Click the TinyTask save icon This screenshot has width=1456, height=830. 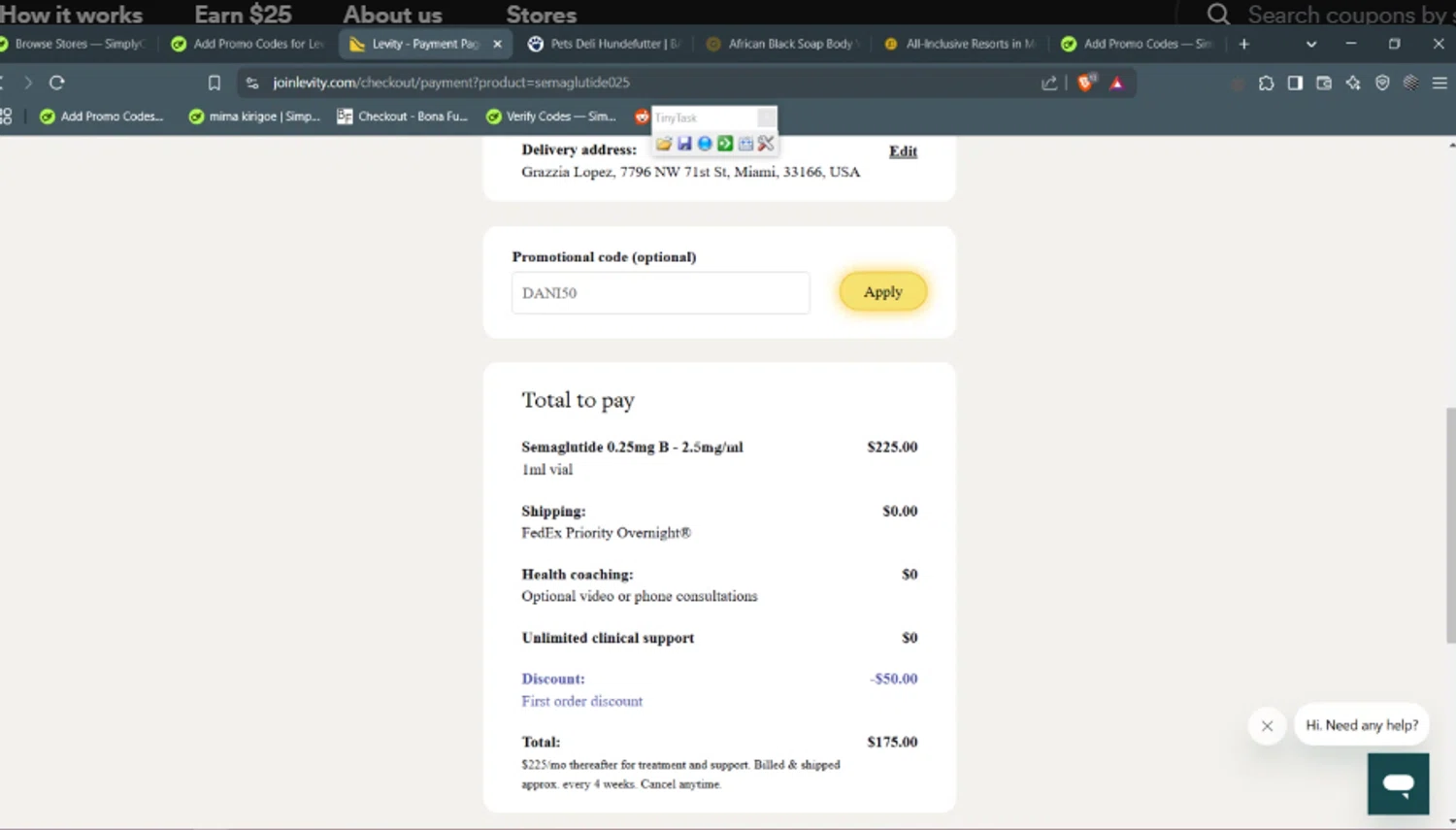pyautogui.click(x=684, y=144)
